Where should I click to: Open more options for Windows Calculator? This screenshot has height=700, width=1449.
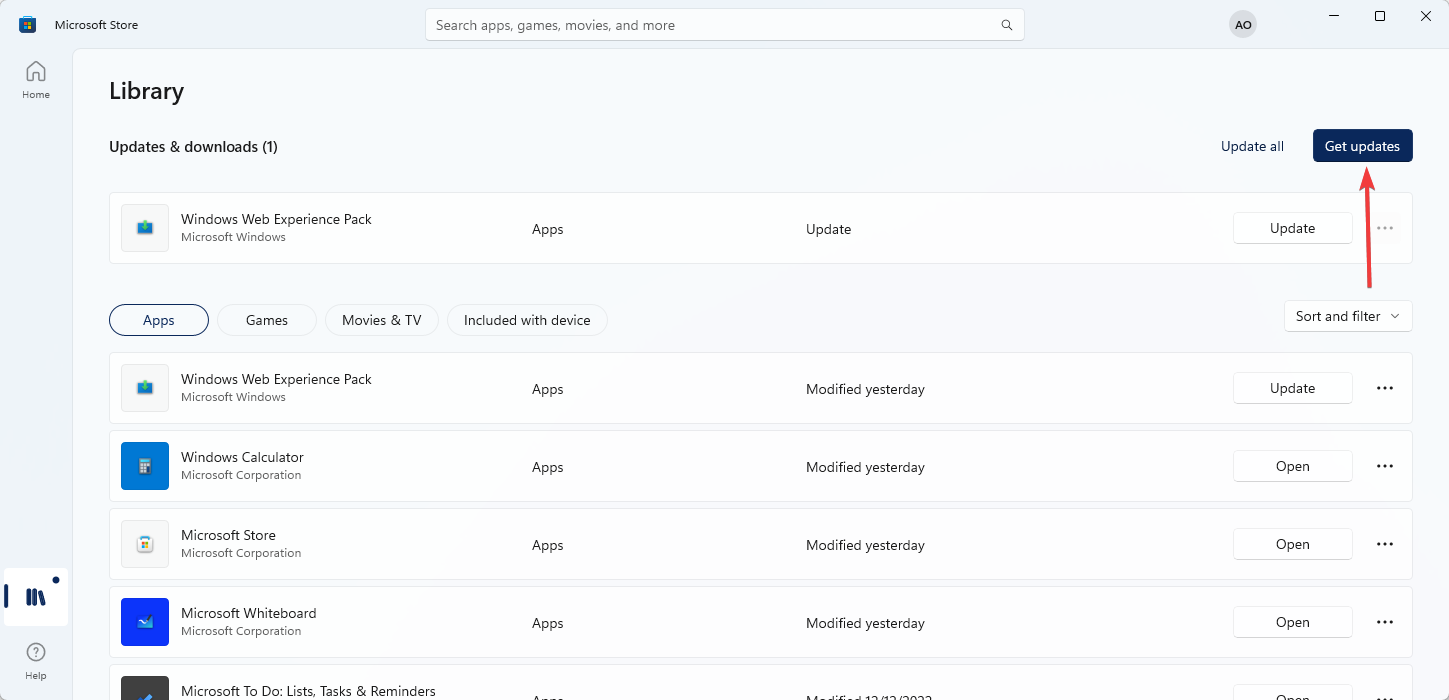[x=1385, y=466]
